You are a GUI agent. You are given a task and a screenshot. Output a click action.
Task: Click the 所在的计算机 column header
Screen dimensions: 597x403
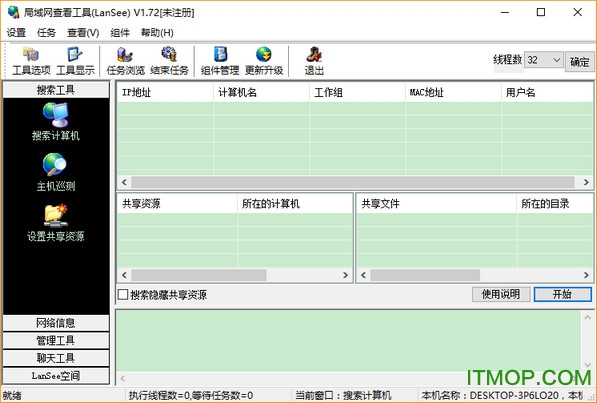[295, 204]
